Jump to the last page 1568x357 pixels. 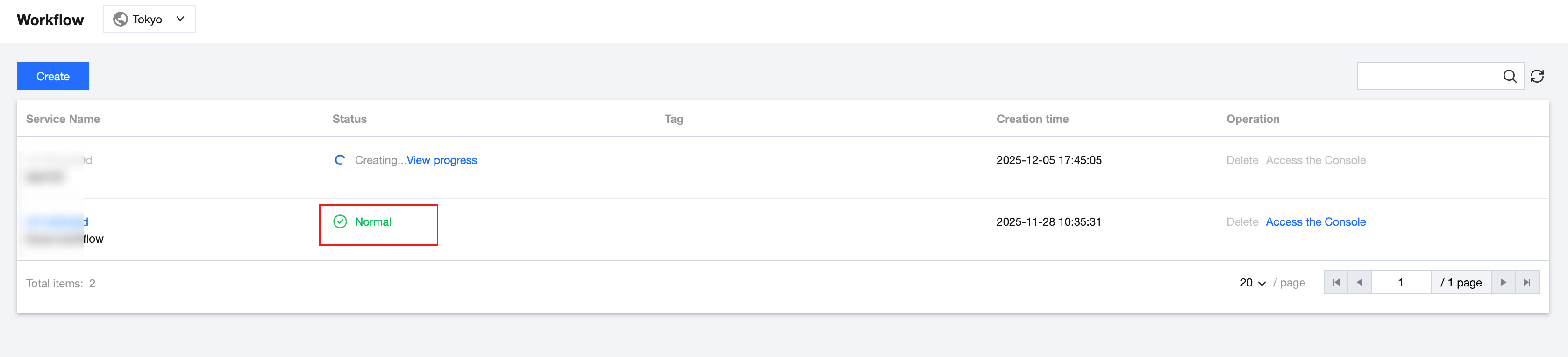[1526, 283]
